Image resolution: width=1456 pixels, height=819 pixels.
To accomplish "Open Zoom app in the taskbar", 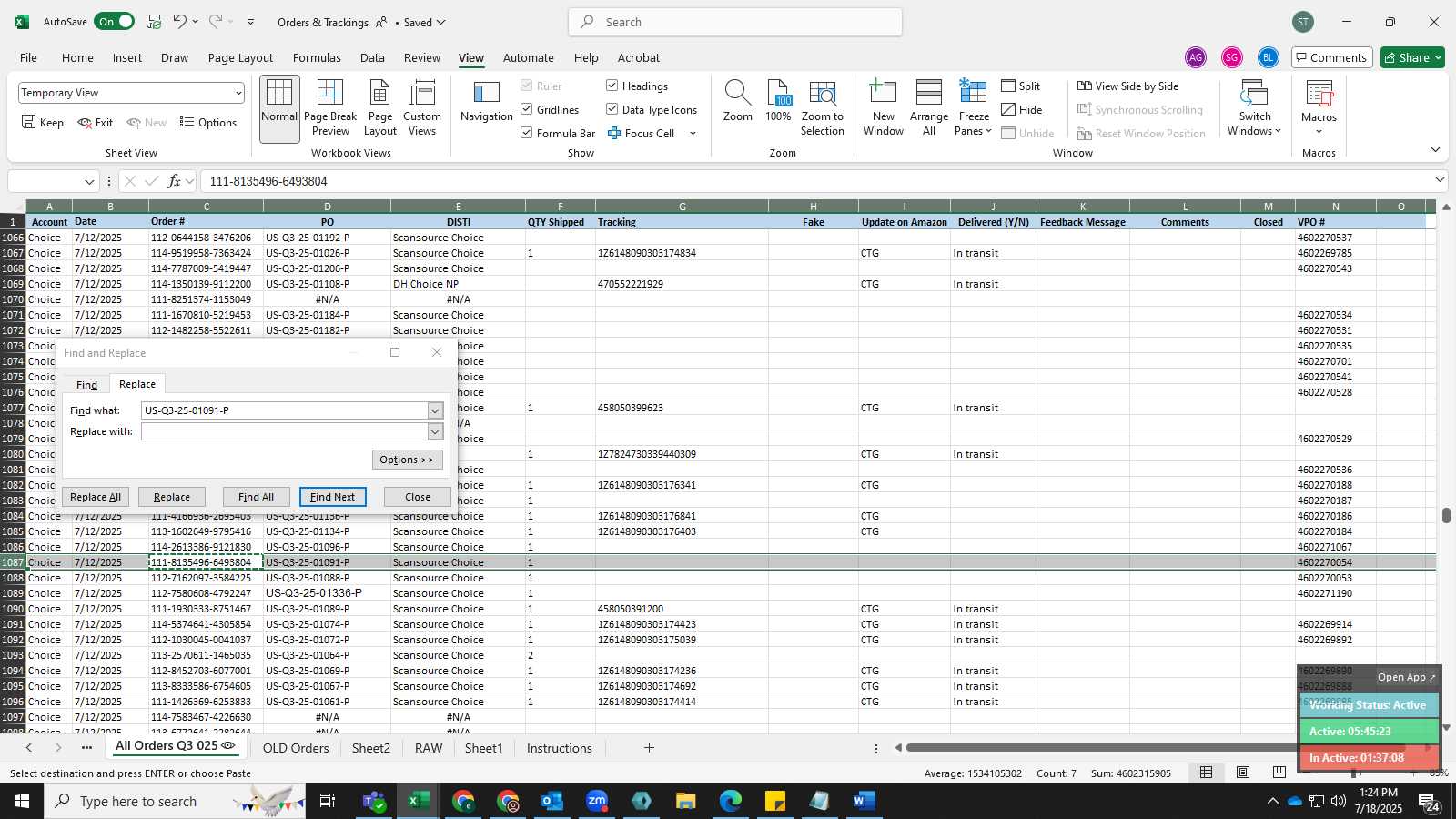I will tap(597, 801).
